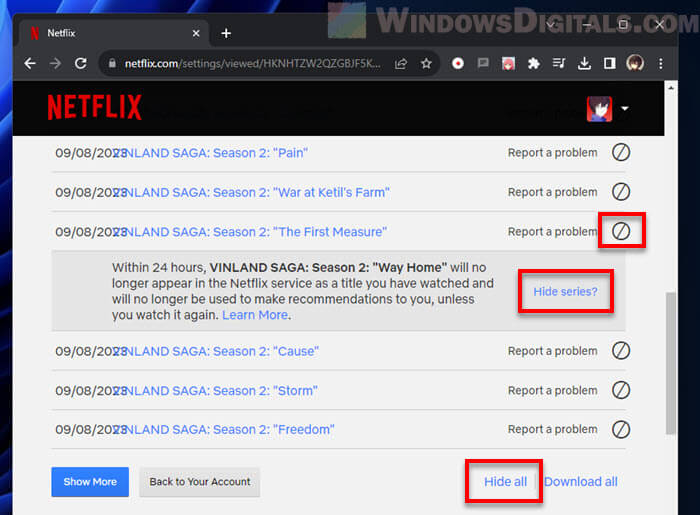Click Back to Your Account button
Viewport: 700px width, 515px height.
(200, 482)
